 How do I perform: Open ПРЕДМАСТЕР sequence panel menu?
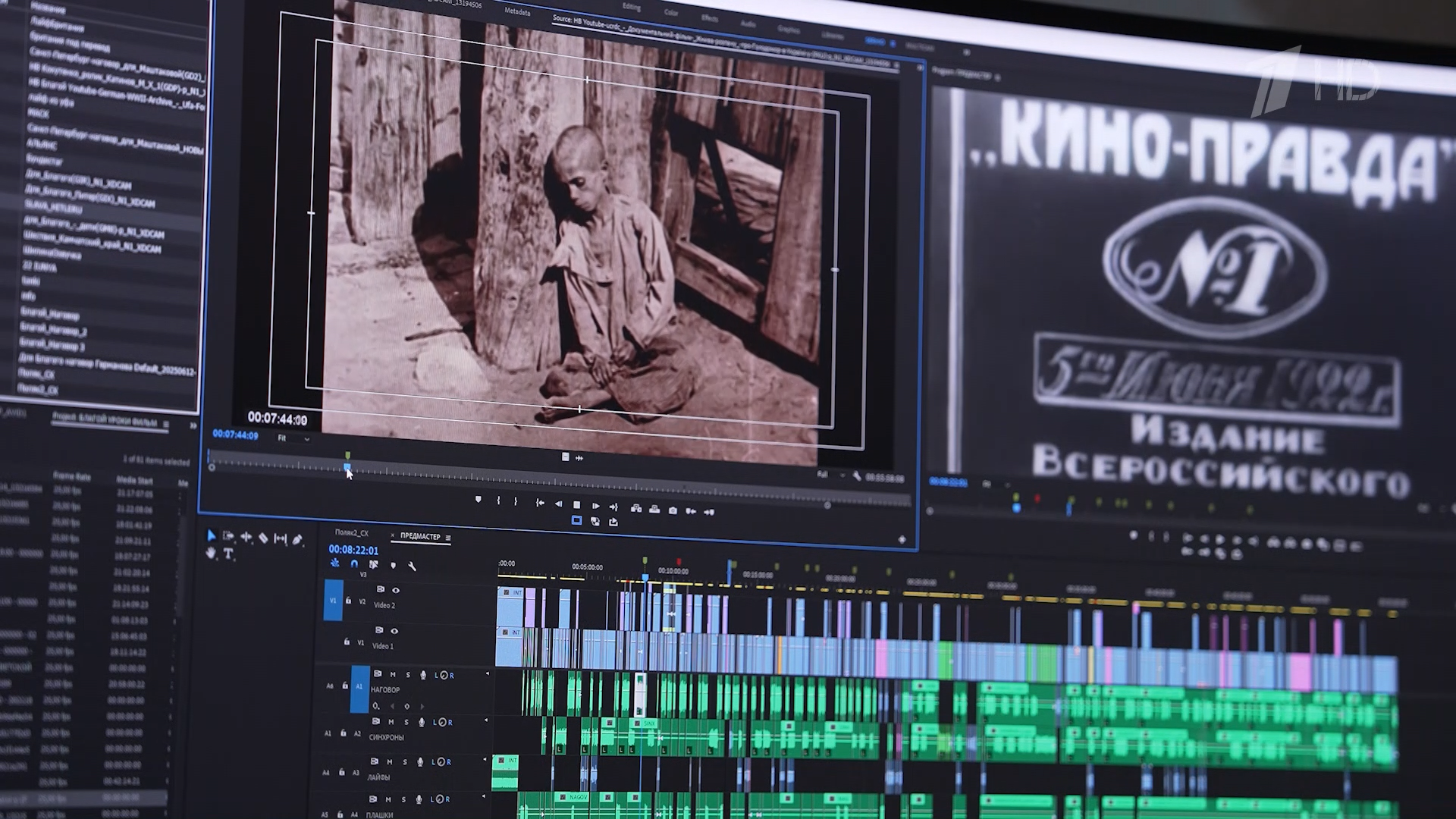tap(448, 538)
